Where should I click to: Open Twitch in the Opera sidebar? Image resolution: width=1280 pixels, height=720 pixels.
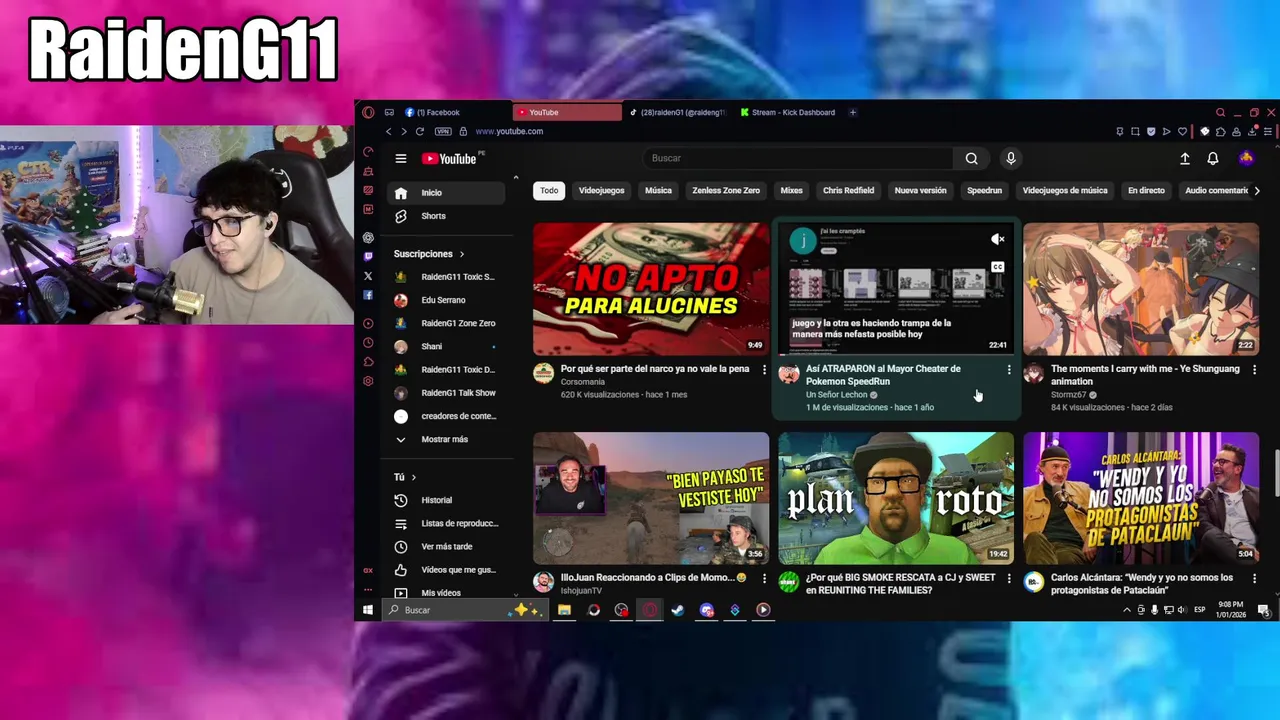tap(368, 257)
